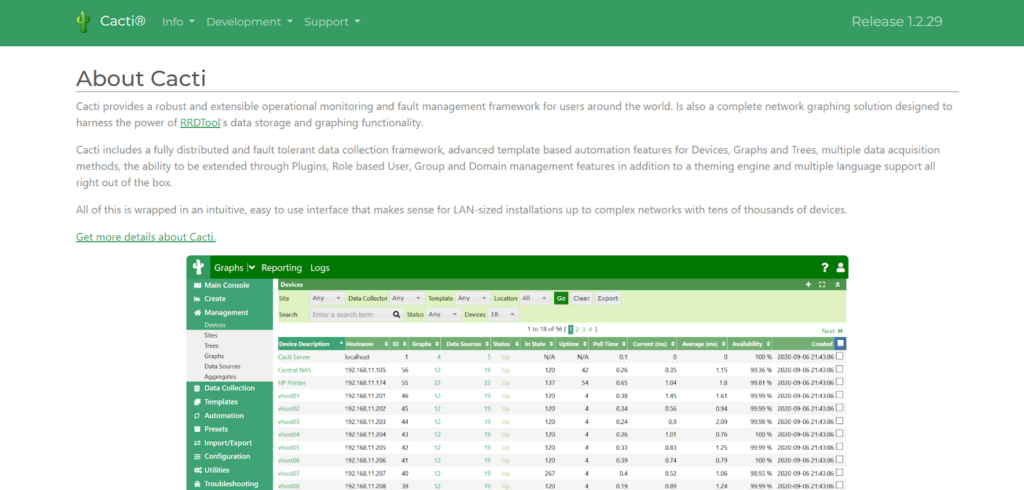The width and height of the screenshot is (1024, 490).
Task: Go to page 2 of devices list
Action: pyautogui.click(x=577, y=329)
